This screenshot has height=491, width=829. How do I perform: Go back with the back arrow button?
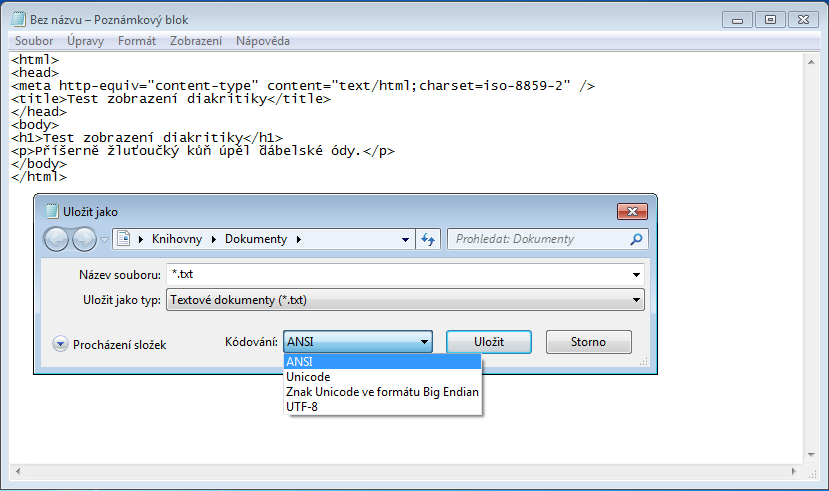coord(56,239)
